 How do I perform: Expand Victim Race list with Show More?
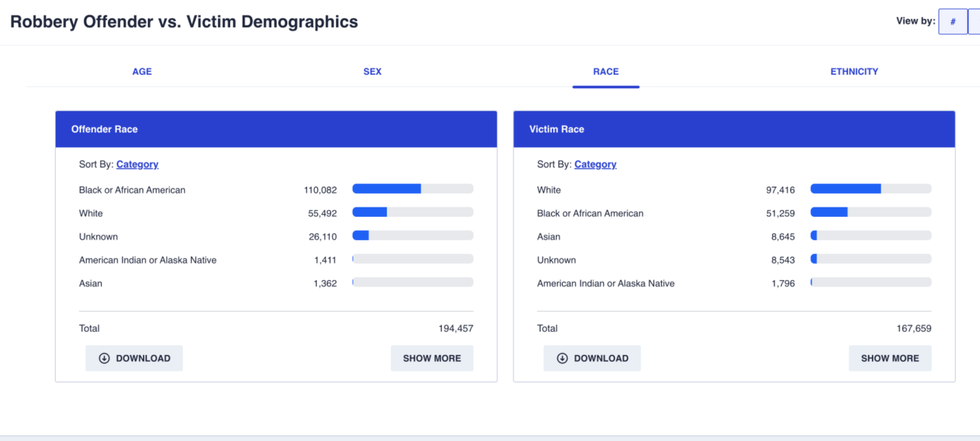click(890, 358)
